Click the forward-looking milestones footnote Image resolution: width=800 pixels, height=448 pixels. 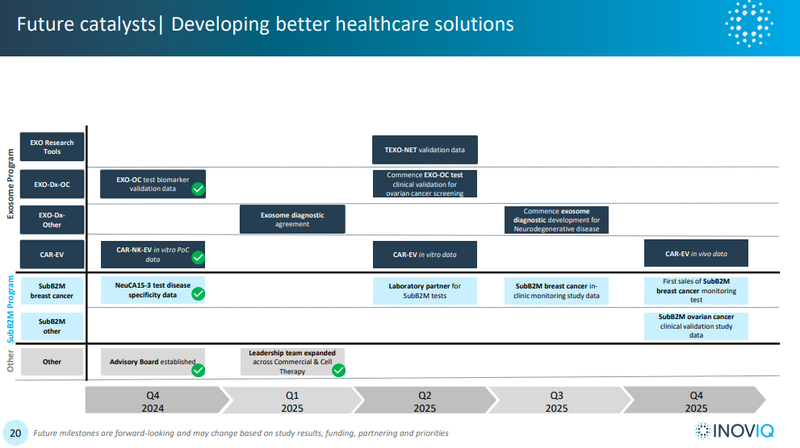[x=241, y=433]
